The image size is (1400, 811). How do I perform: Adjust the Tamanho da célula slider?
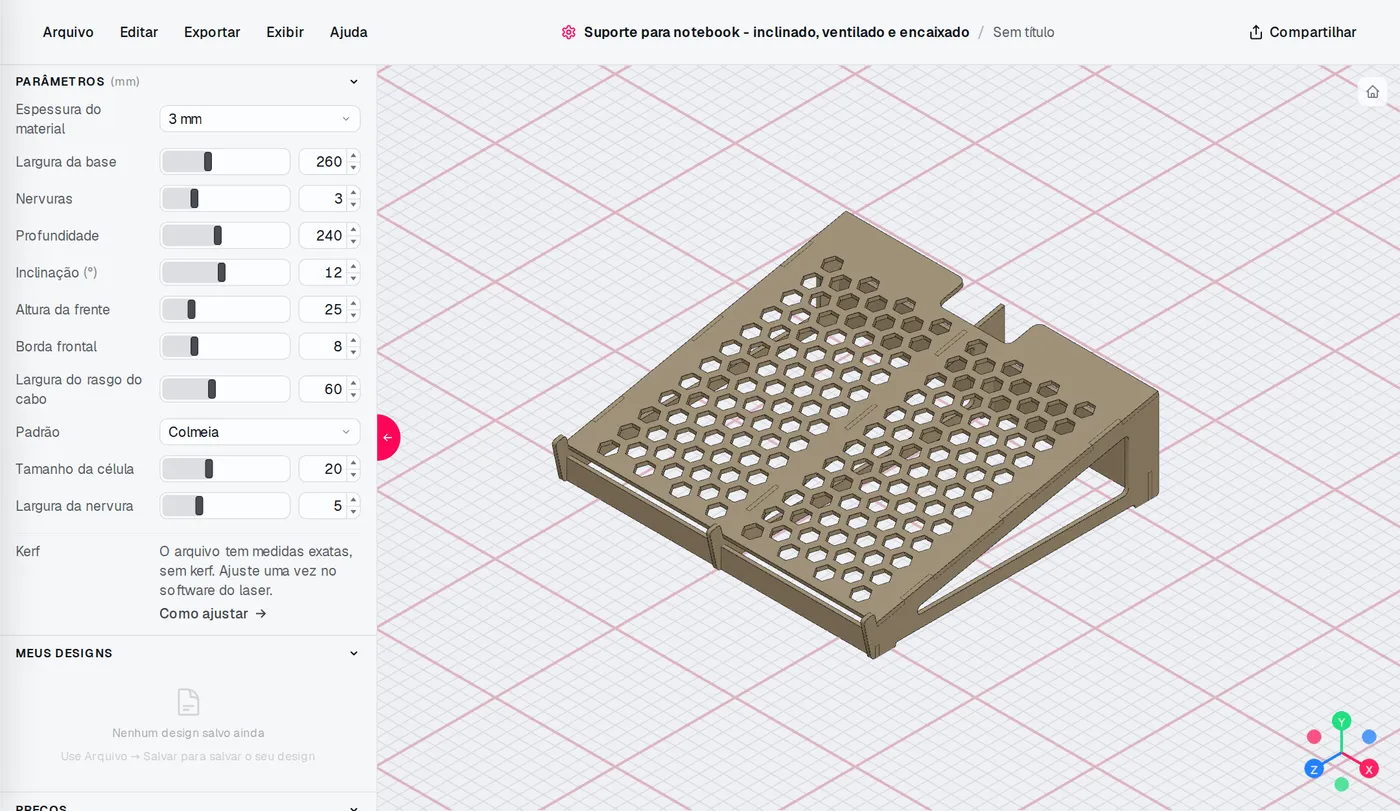[x=225, y=468]
